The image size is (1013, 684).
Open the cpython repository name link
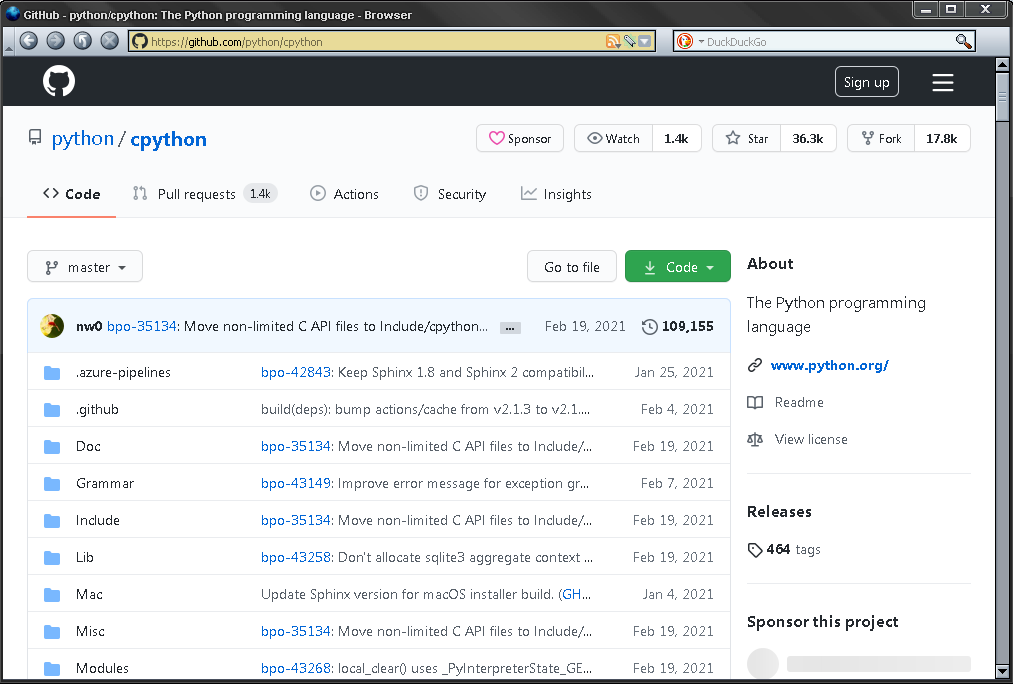[x=169, y=139]
